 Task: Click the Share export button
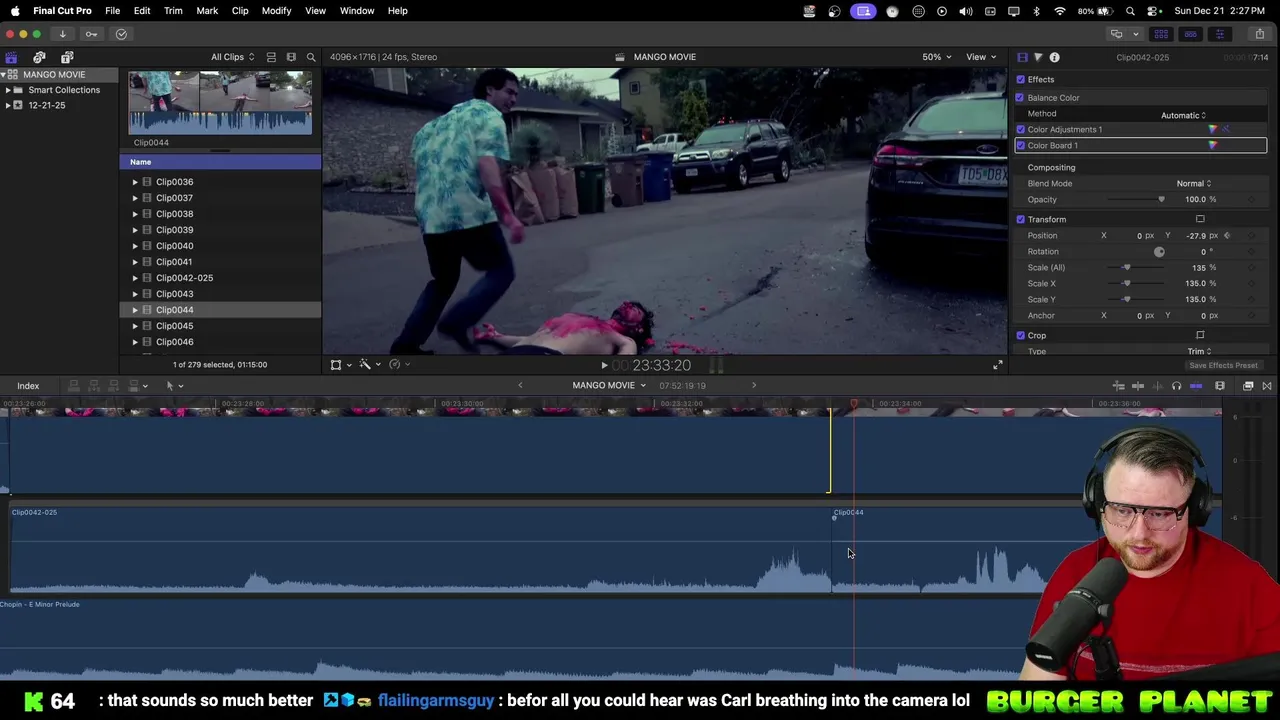click(x=1259, y=34)
